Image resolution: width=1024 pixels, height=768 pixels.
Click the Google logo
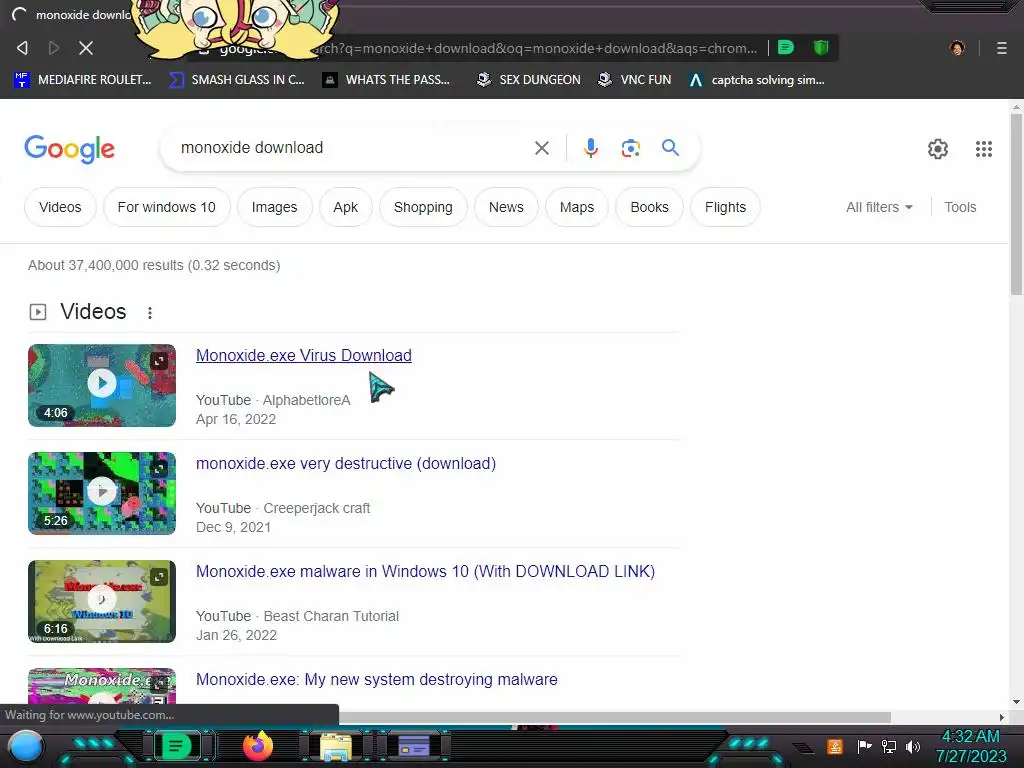point(69,149)
